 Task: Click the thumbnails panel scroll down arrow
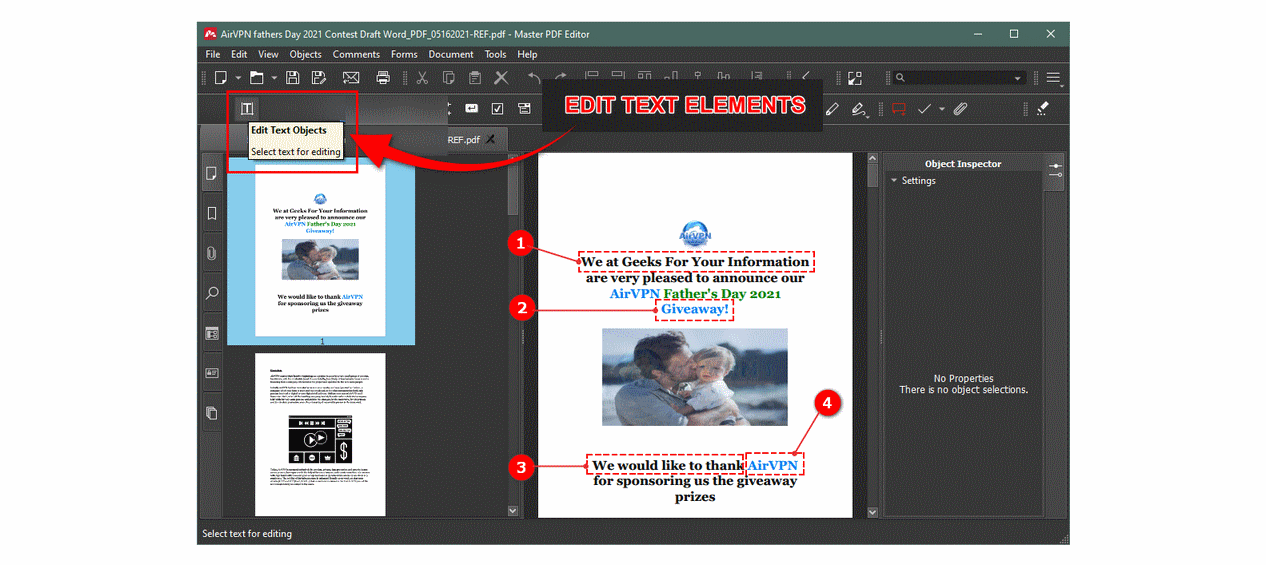(513, 511)
